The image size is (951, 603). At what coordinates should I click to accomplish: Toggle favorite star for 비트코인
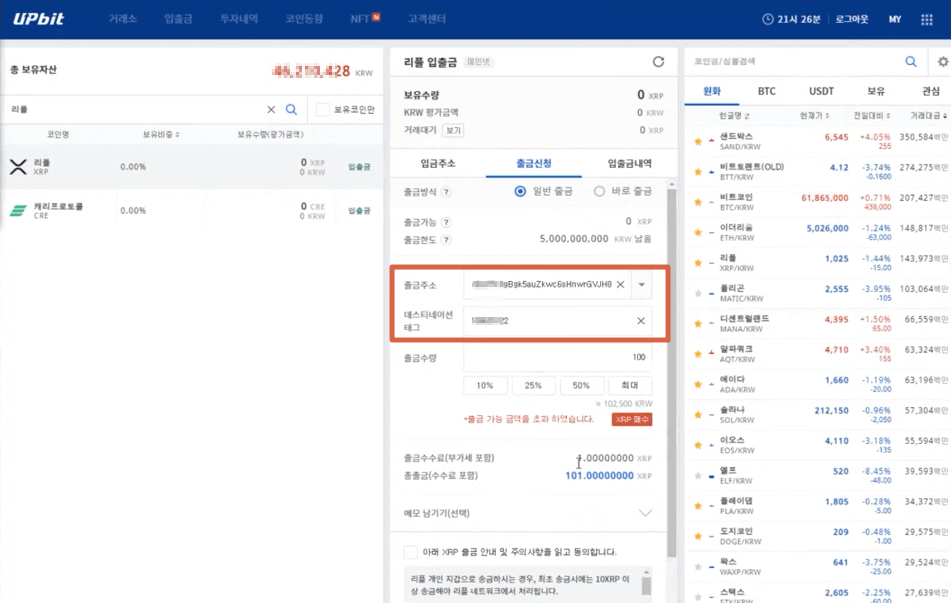click(x=698, y=202)
